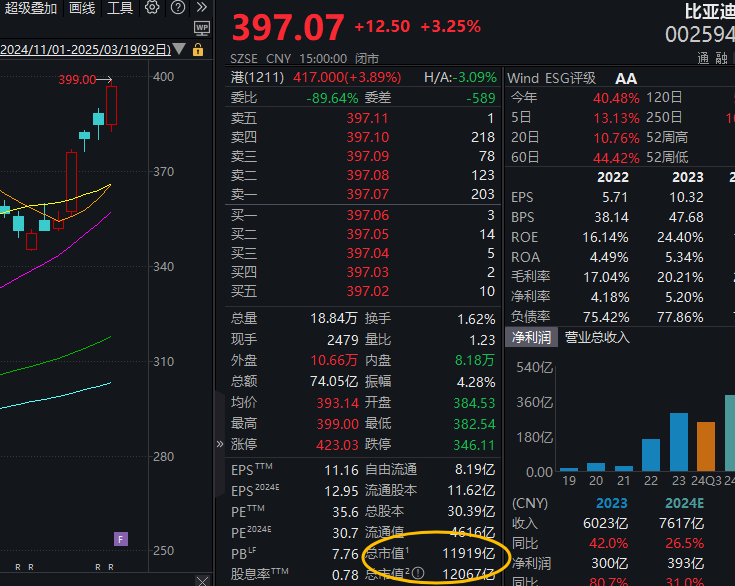Select the 买五 price 397.02
735x586 pixels.
point(368,291)
